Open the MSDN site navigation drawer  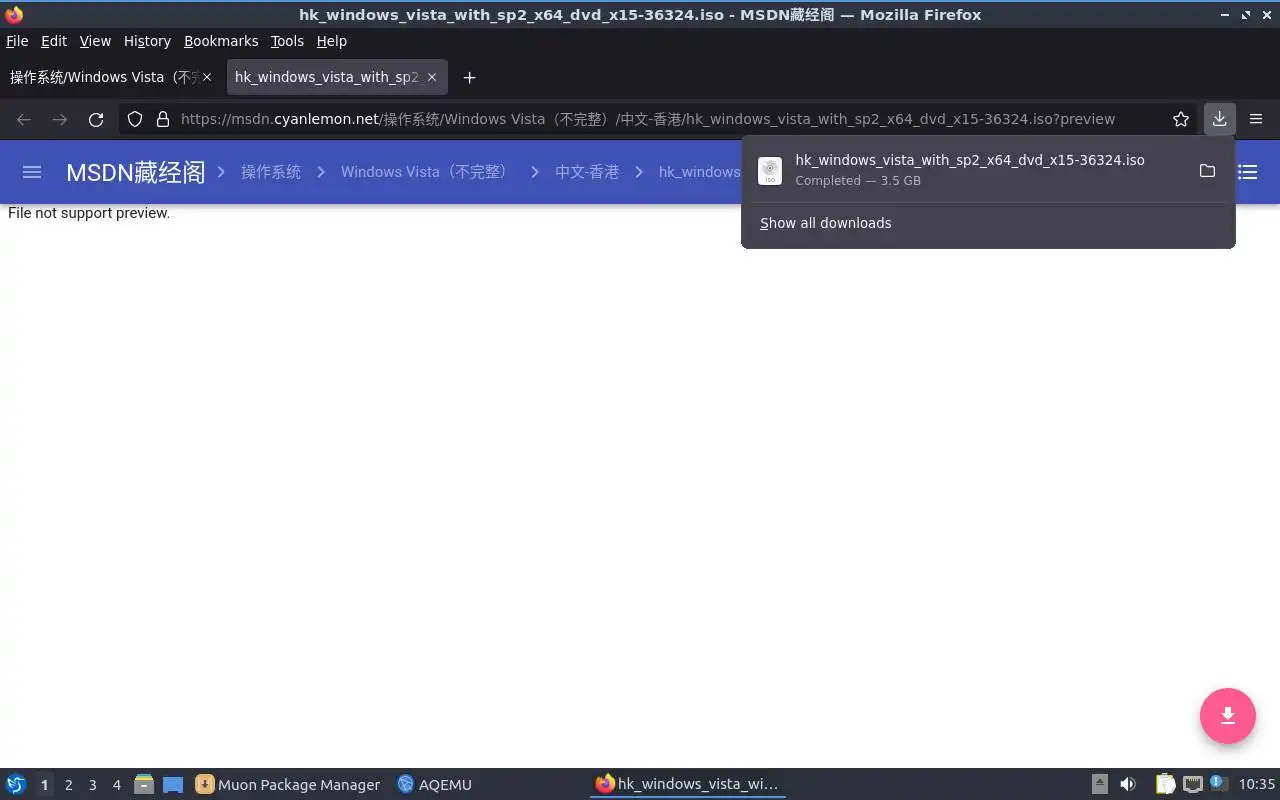tap(32, 172)
